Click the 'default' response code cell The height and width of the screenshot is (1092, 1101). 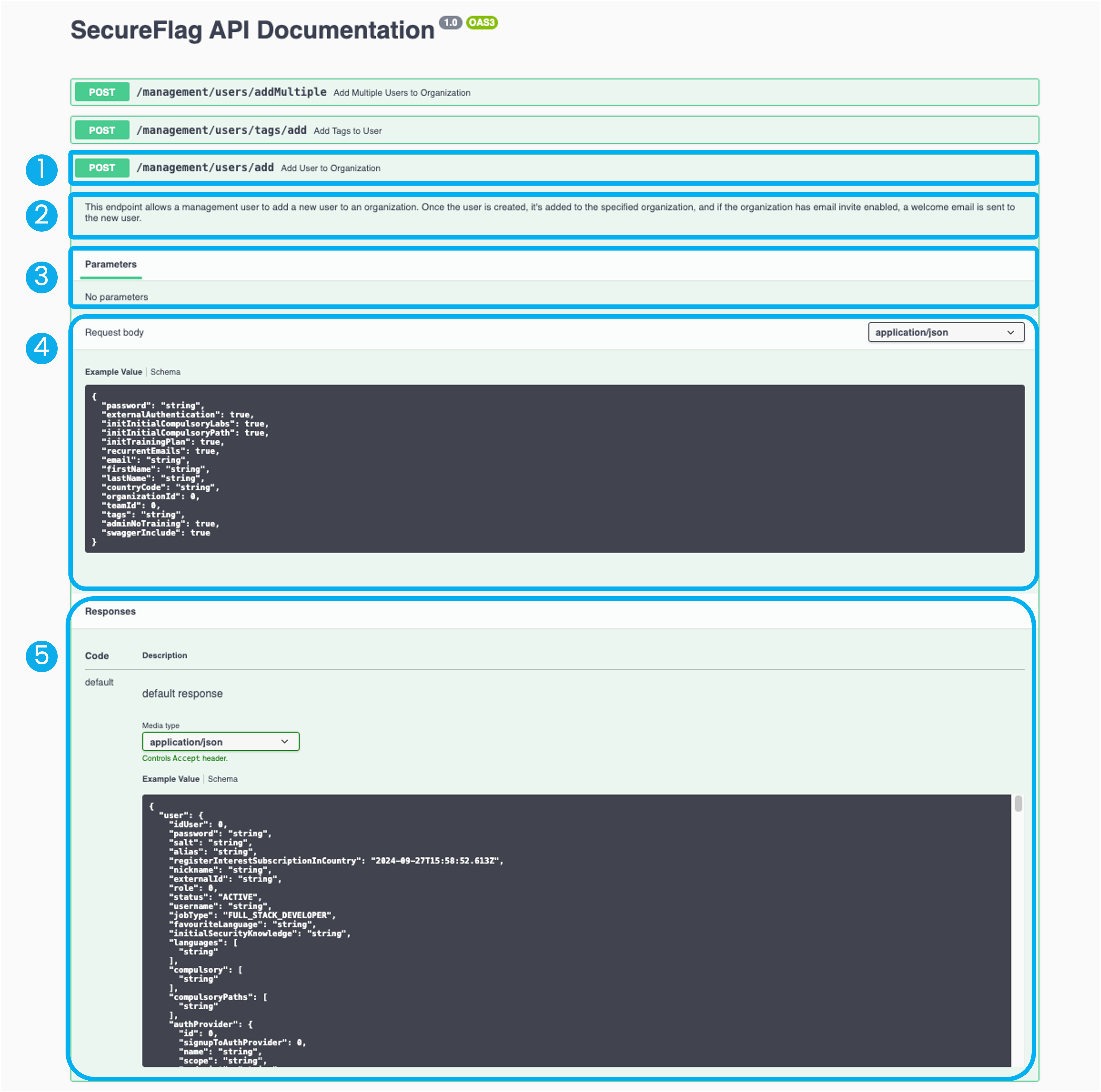pos(99,682)
